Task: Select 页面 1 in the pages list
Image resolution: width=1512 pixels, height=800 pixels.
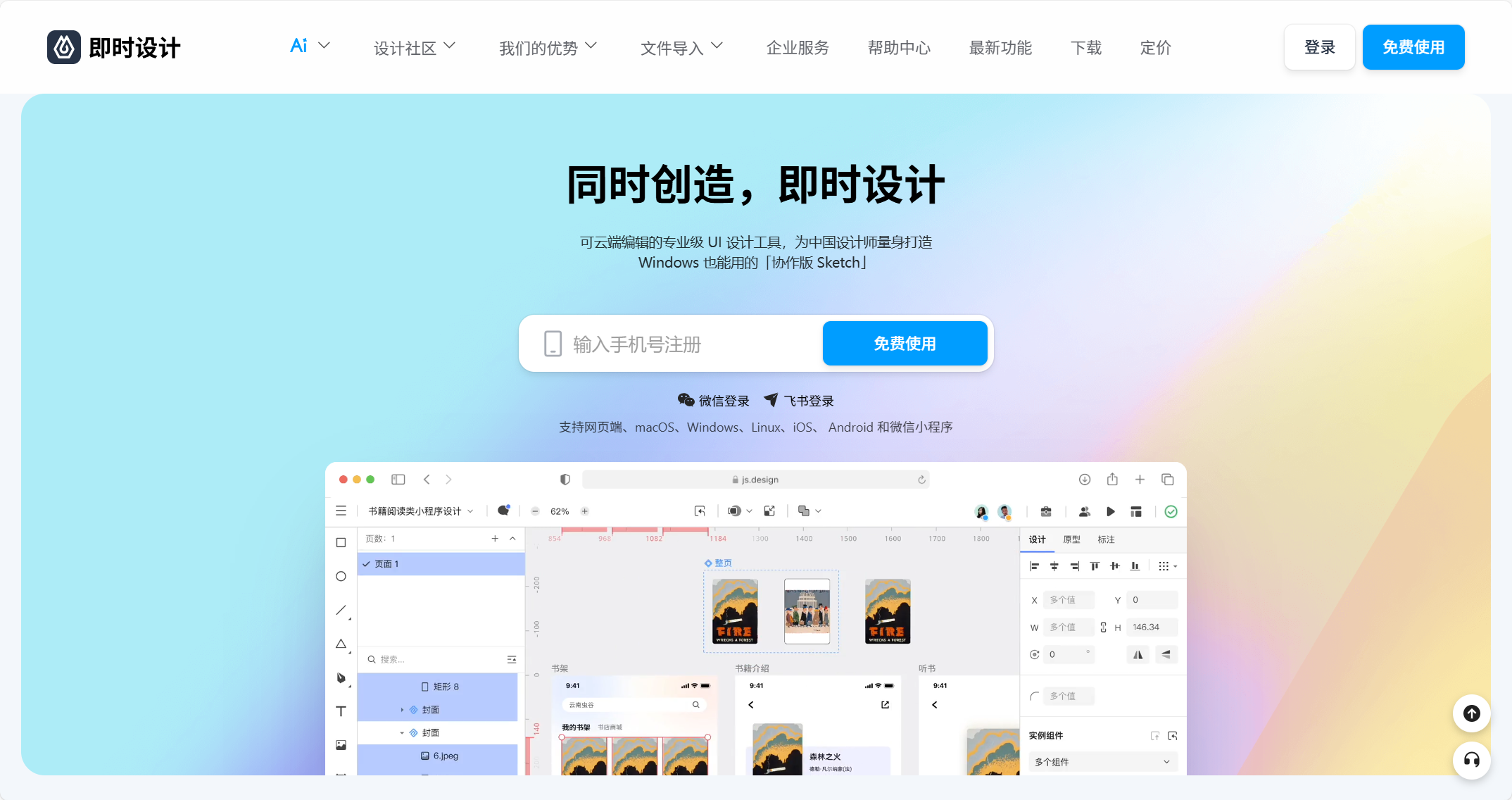Action: pyautogui.click(x=441, y=564)
